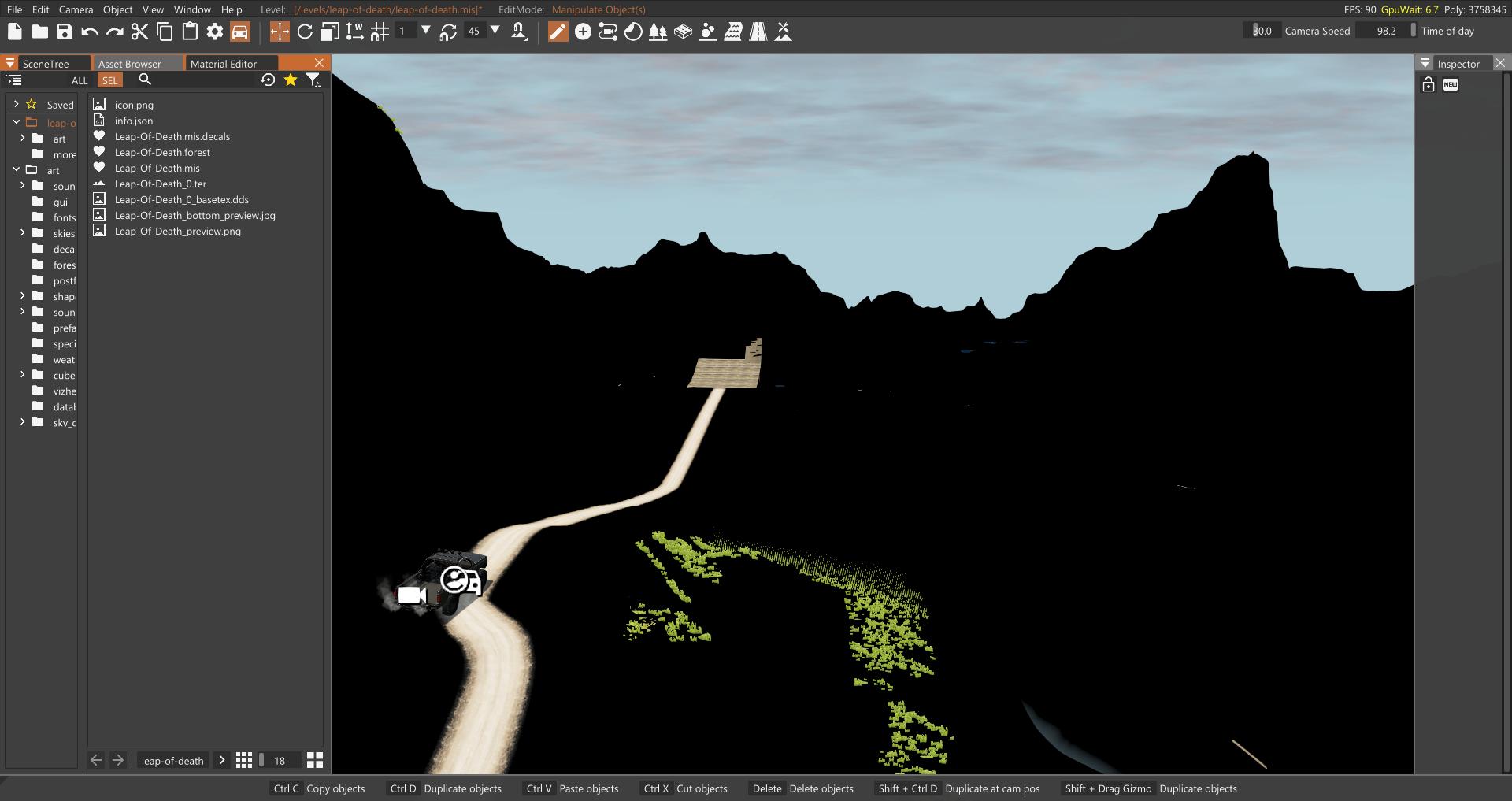
Task: Select the tool with the figure and circles icon
Action: click(708, 32)
